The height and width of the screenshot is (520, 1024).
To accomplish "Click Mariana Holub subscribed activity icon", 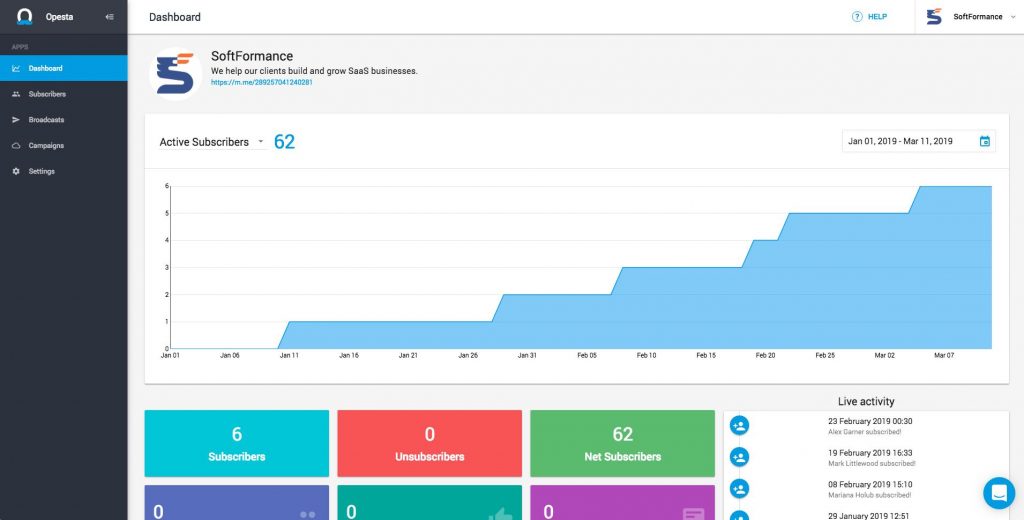I will 740,489.
